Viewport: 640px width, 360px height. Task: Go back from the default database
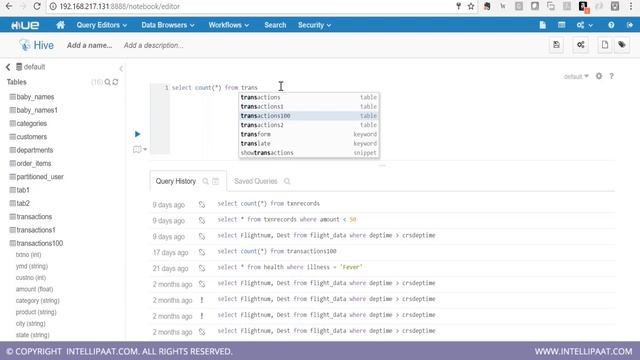(x=8, y=67)
